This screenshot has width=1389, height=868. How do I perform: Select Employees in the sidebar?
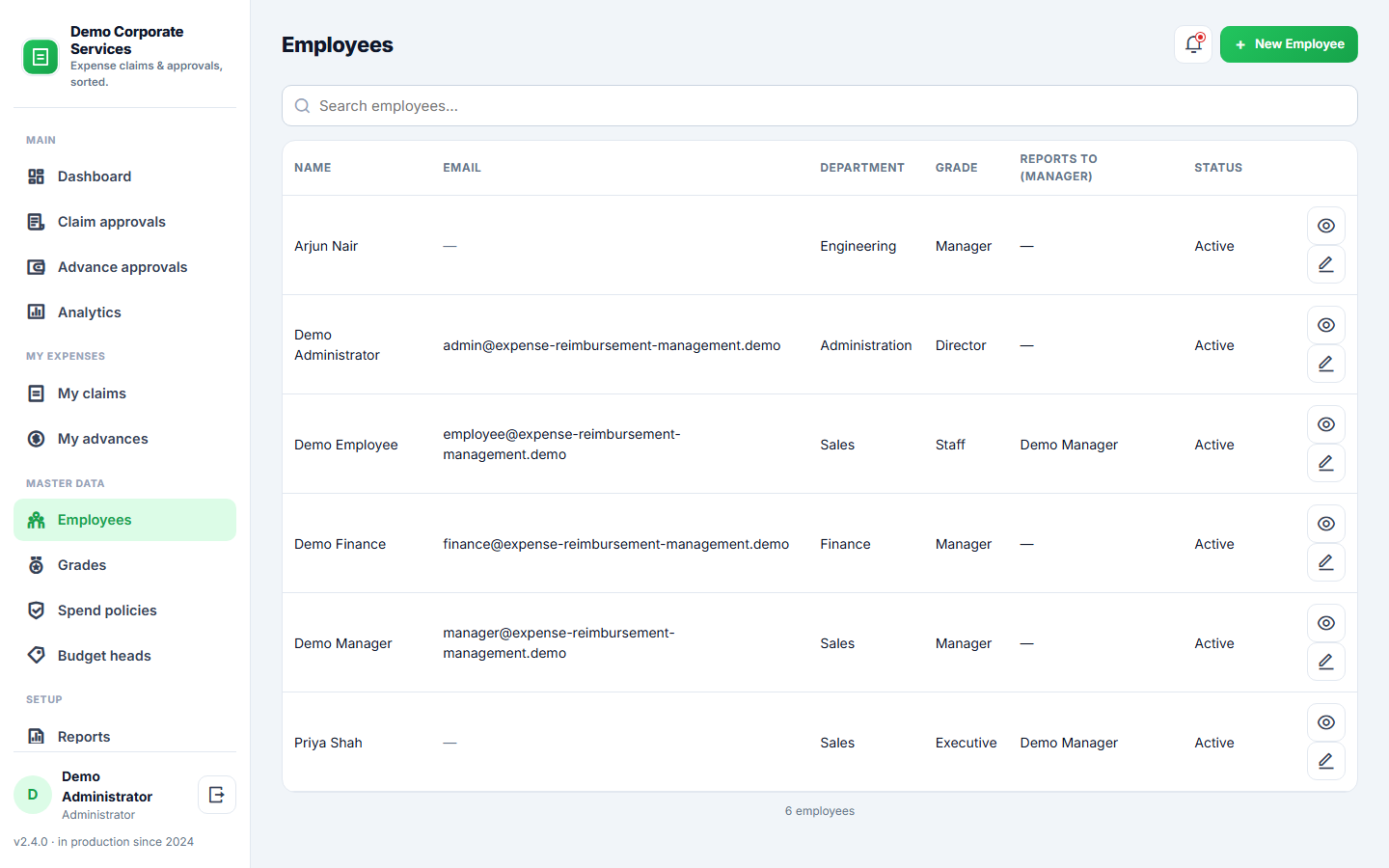coord(124,520)
